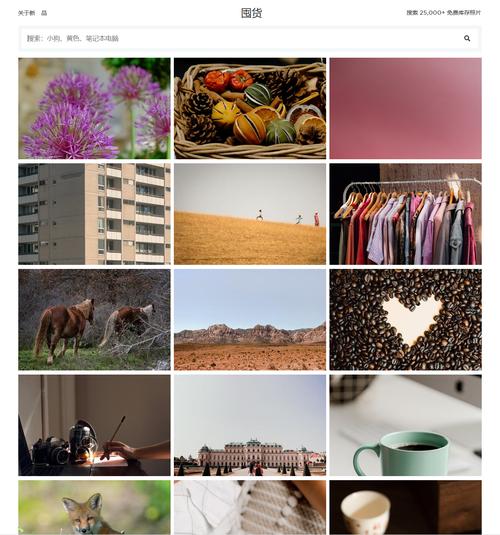Viewport: 500px width, 535px height.
Task: Open the coffee beans heart photo
Action: pyautogui.click(x=405, y=320)
